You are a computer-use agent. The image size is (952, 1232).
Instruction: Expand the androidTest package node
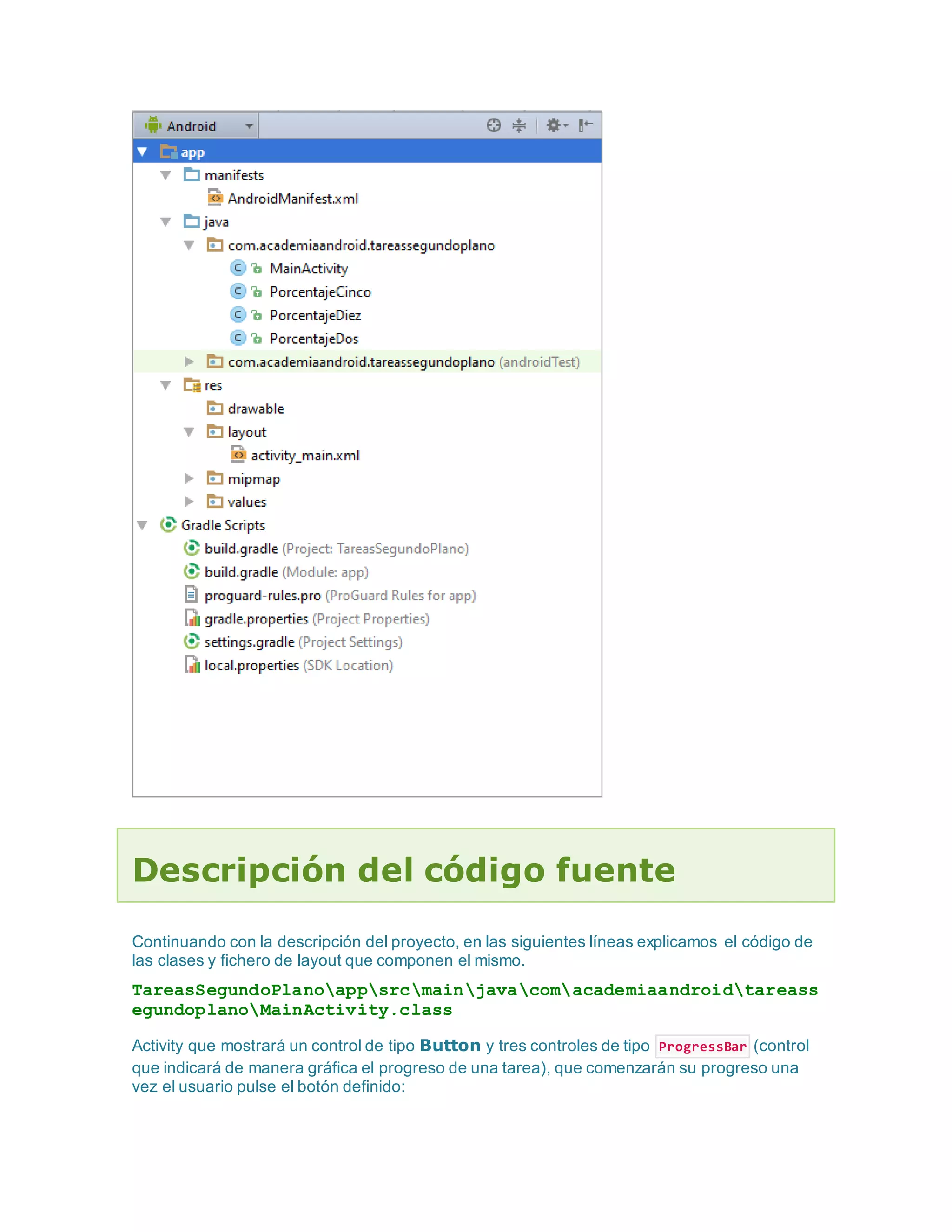coord(189,362)
